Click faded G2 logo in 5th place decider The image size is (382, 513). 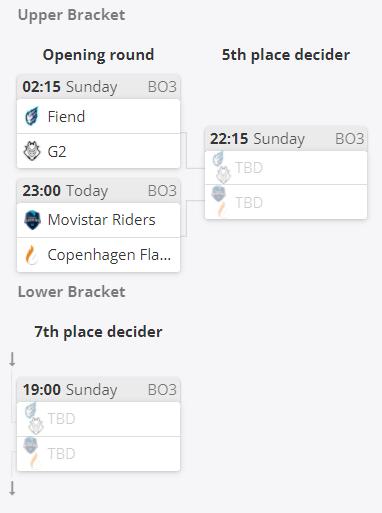click(x=223, y=175)
